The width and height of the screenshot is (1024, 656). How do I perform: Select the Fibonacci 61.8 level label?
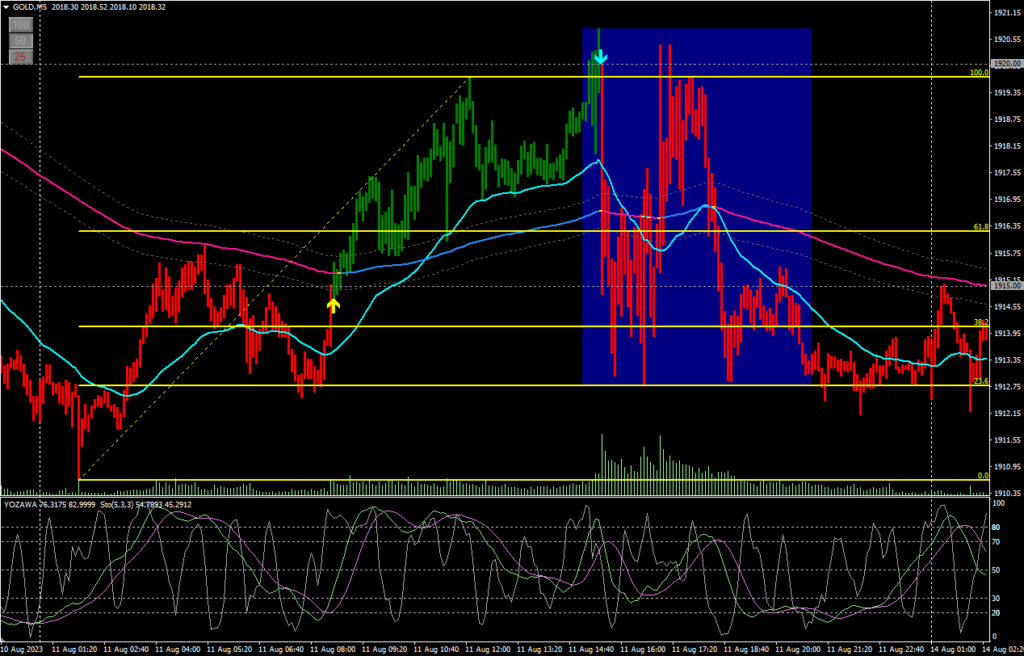point(981,227)
